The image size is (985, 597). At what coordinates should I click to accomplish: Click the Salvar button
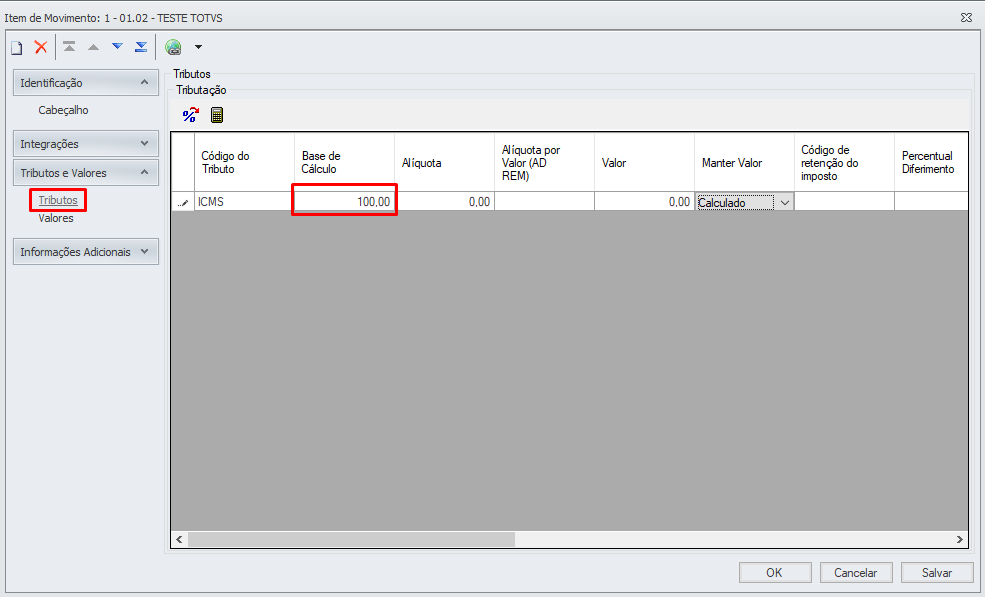[x=937, y=572]
